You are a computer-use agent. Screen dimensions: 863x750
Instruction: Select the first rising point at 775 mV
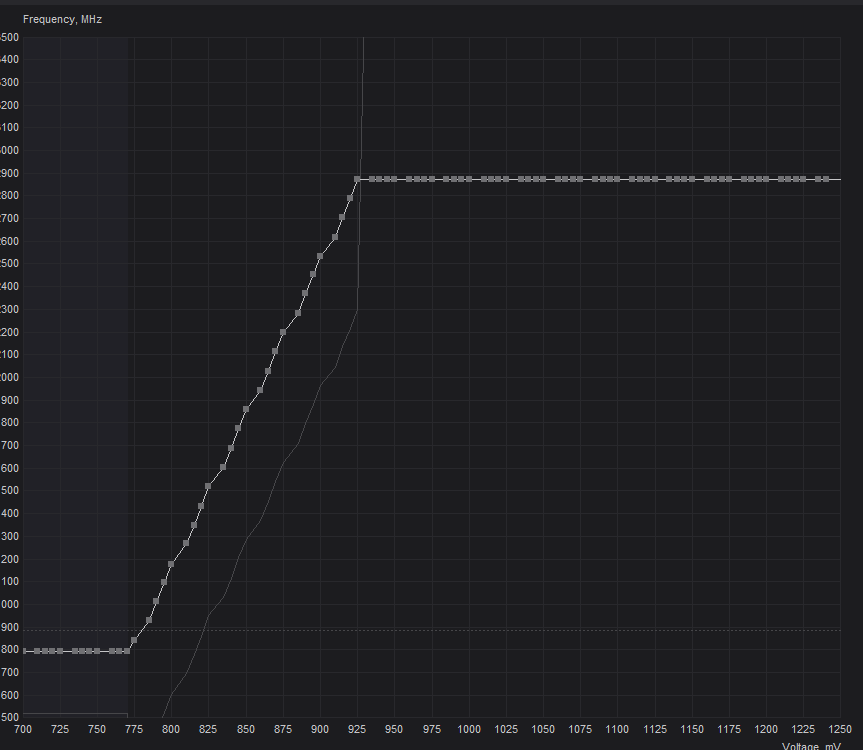click(x=134, y=640)
